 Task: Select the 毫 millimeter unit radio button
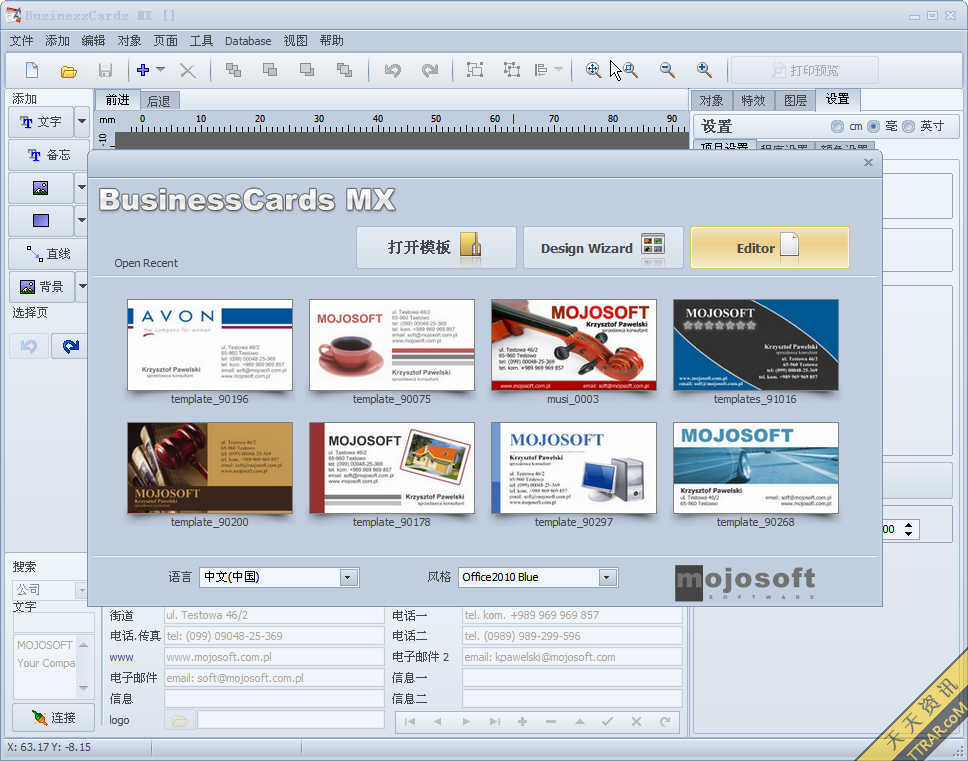tap(873, 127)
